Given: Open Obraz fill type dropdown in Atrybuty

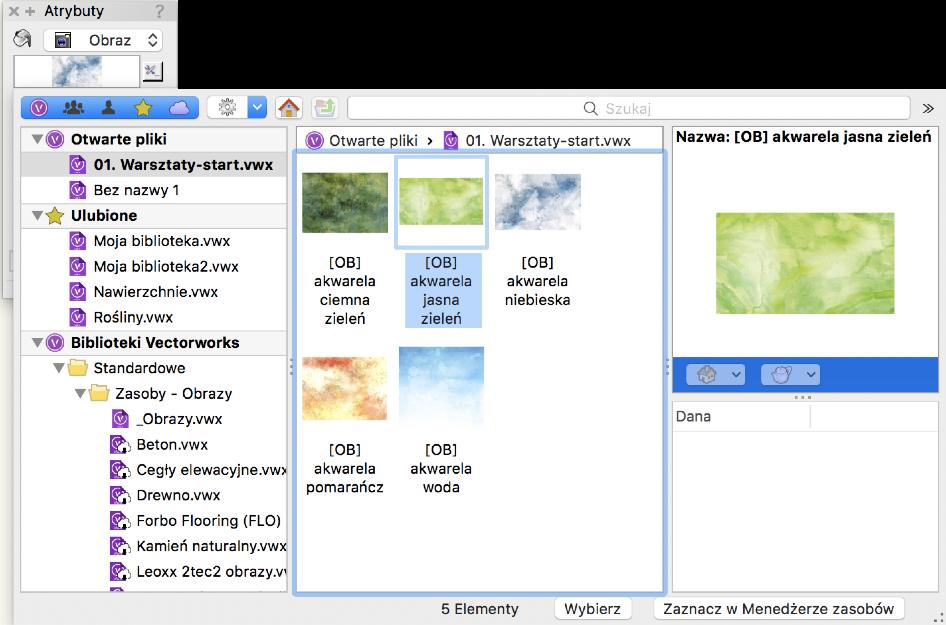Looking at the screenshot, I should pyautogui.click(x=103, y=40).
